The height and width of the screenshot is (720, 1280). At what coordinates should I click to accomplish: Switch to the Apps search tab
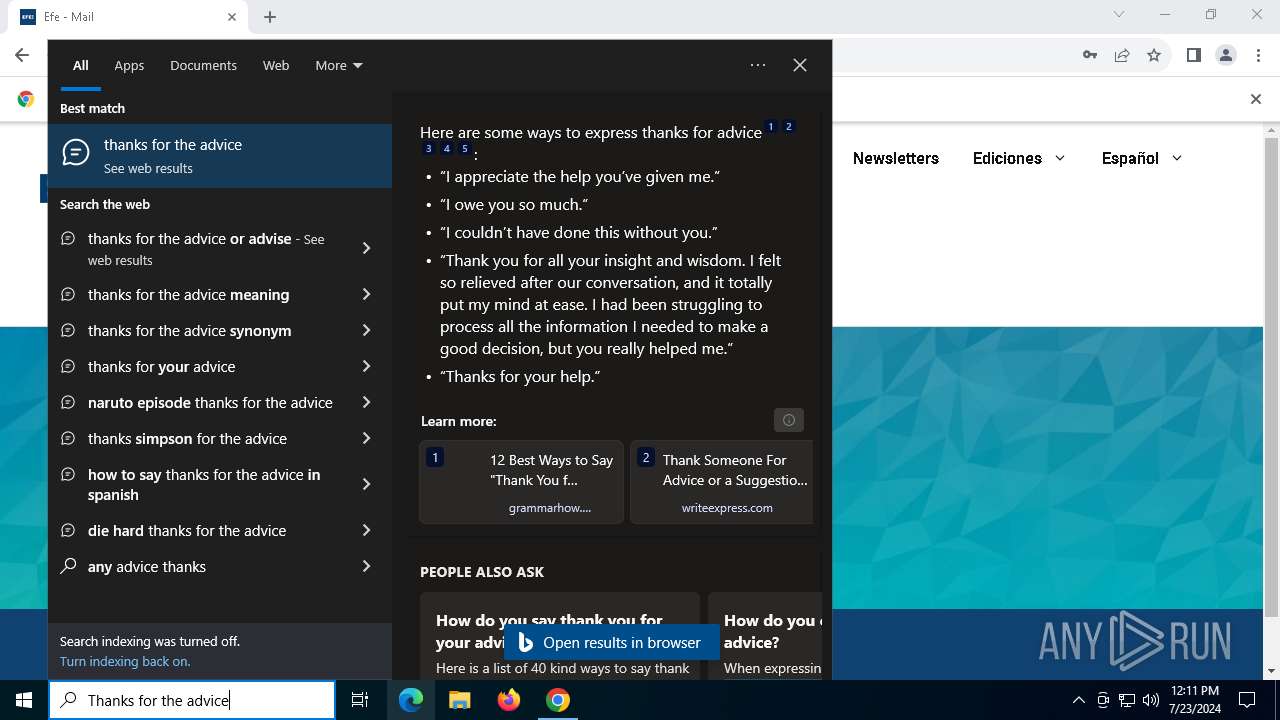(129, 65)
